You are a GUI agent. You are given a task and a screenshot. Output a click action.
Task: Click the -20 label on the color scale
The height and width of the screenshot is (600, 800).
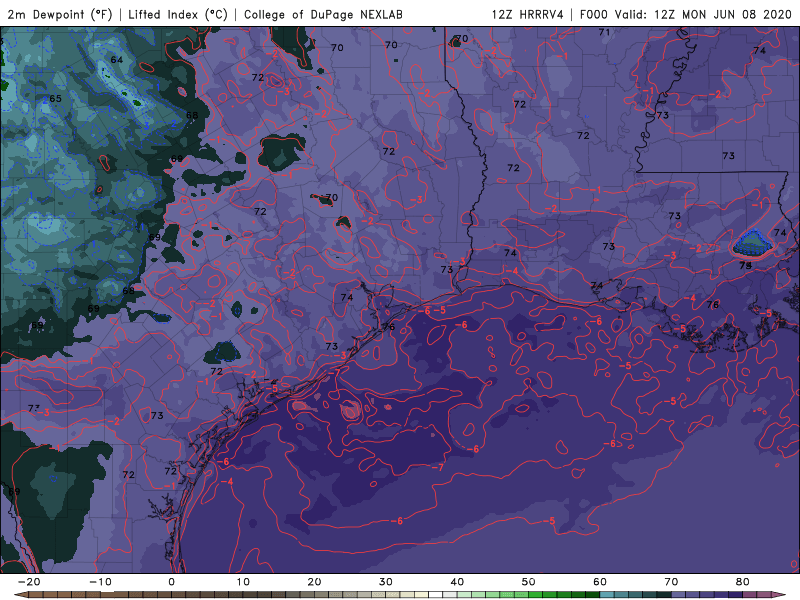[29, 582]
